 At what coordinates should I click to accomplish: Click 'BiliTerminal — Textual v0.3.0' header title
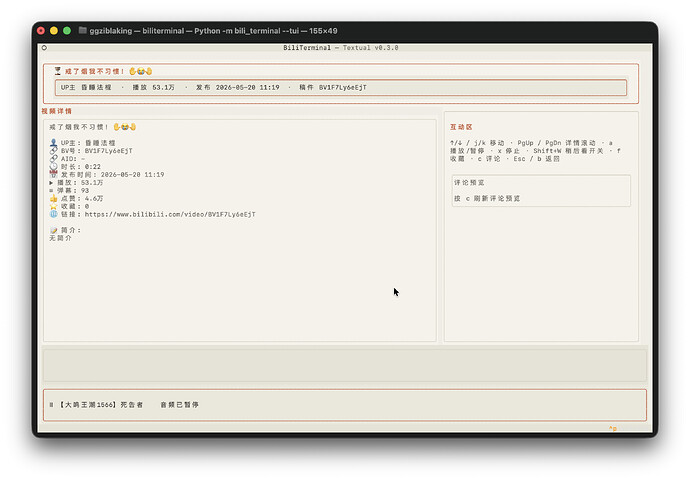coord(341,48)
